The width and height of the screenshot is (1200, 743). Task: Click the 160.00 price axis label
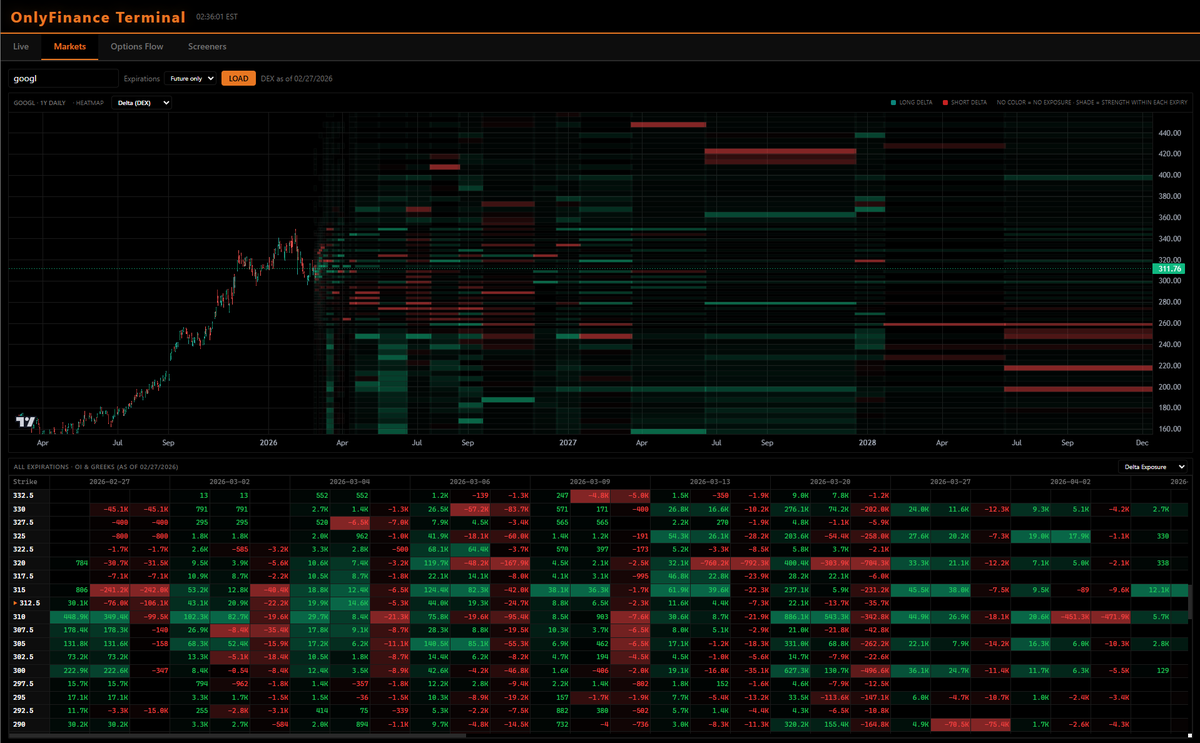coord(1170,428)
